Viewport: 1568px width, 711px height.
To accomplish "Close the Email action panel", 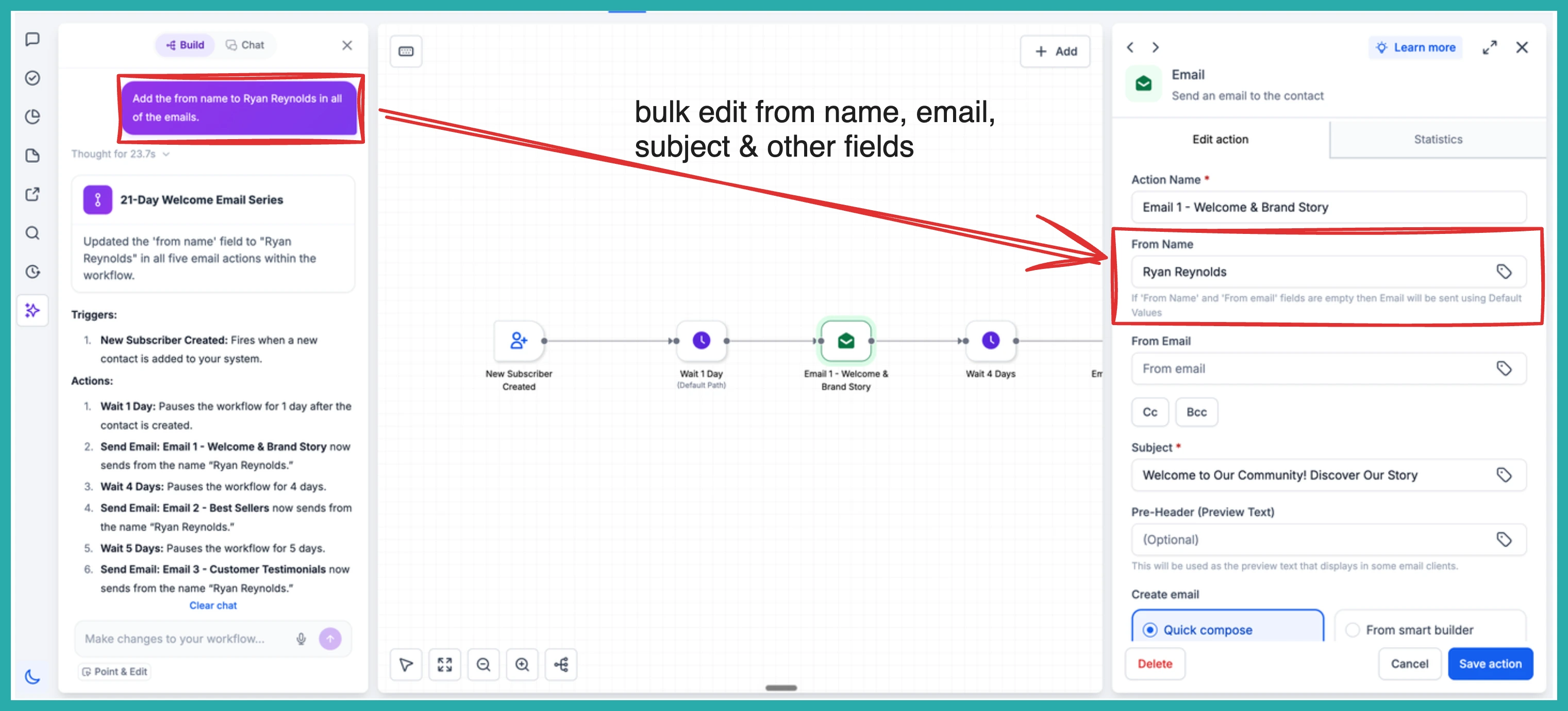I will click(1522, 47).
